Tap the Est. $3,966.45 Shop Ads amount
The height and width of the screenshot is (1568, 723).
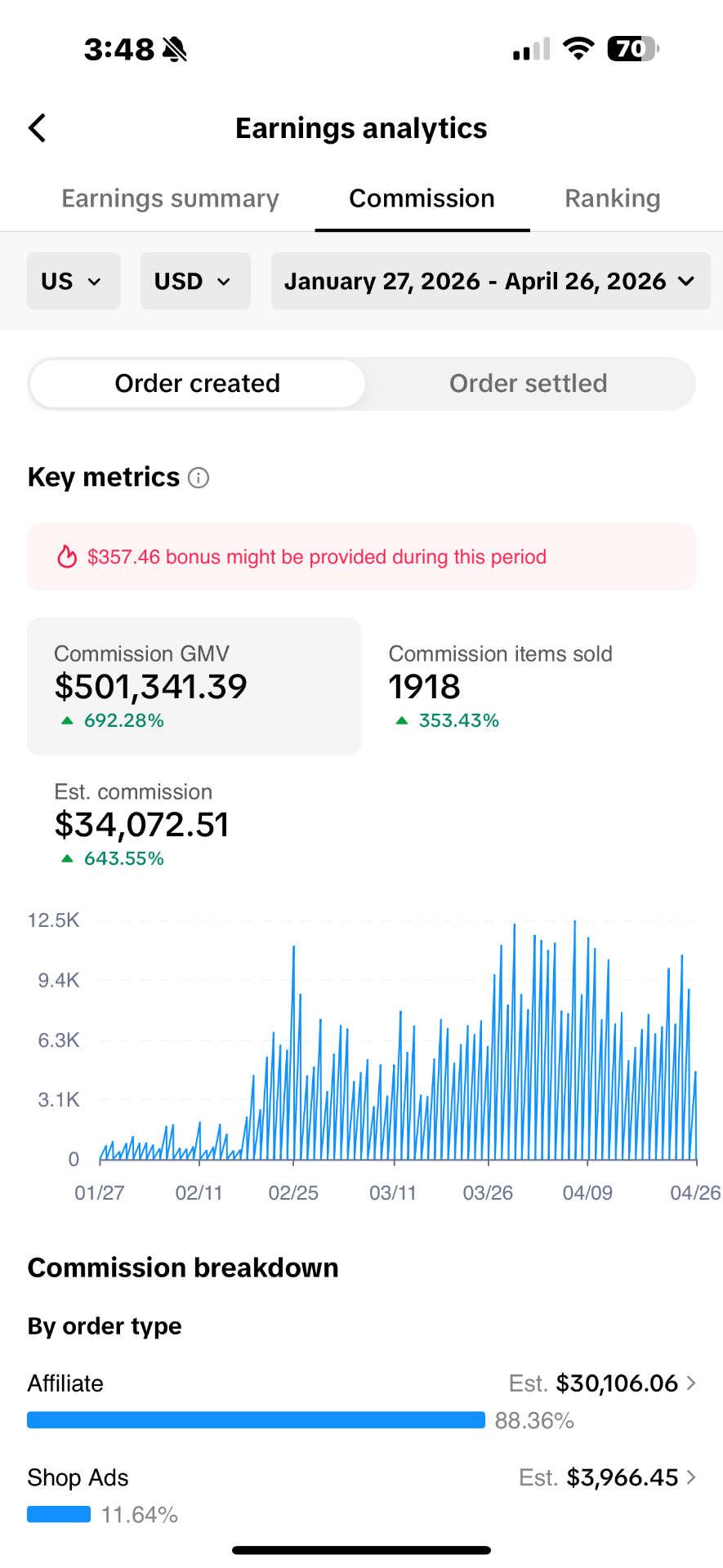599,1477
